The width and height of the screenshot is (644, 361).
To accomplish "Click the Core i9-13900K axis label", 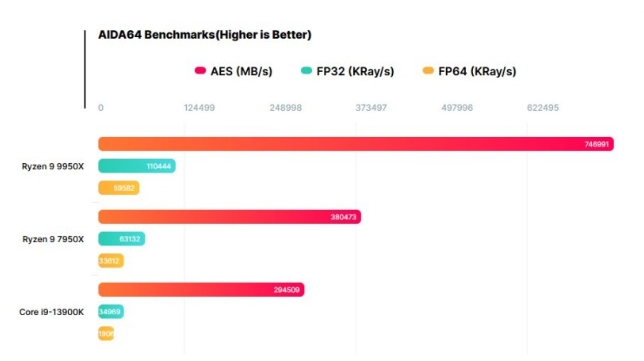I will [x=51, y=312].
